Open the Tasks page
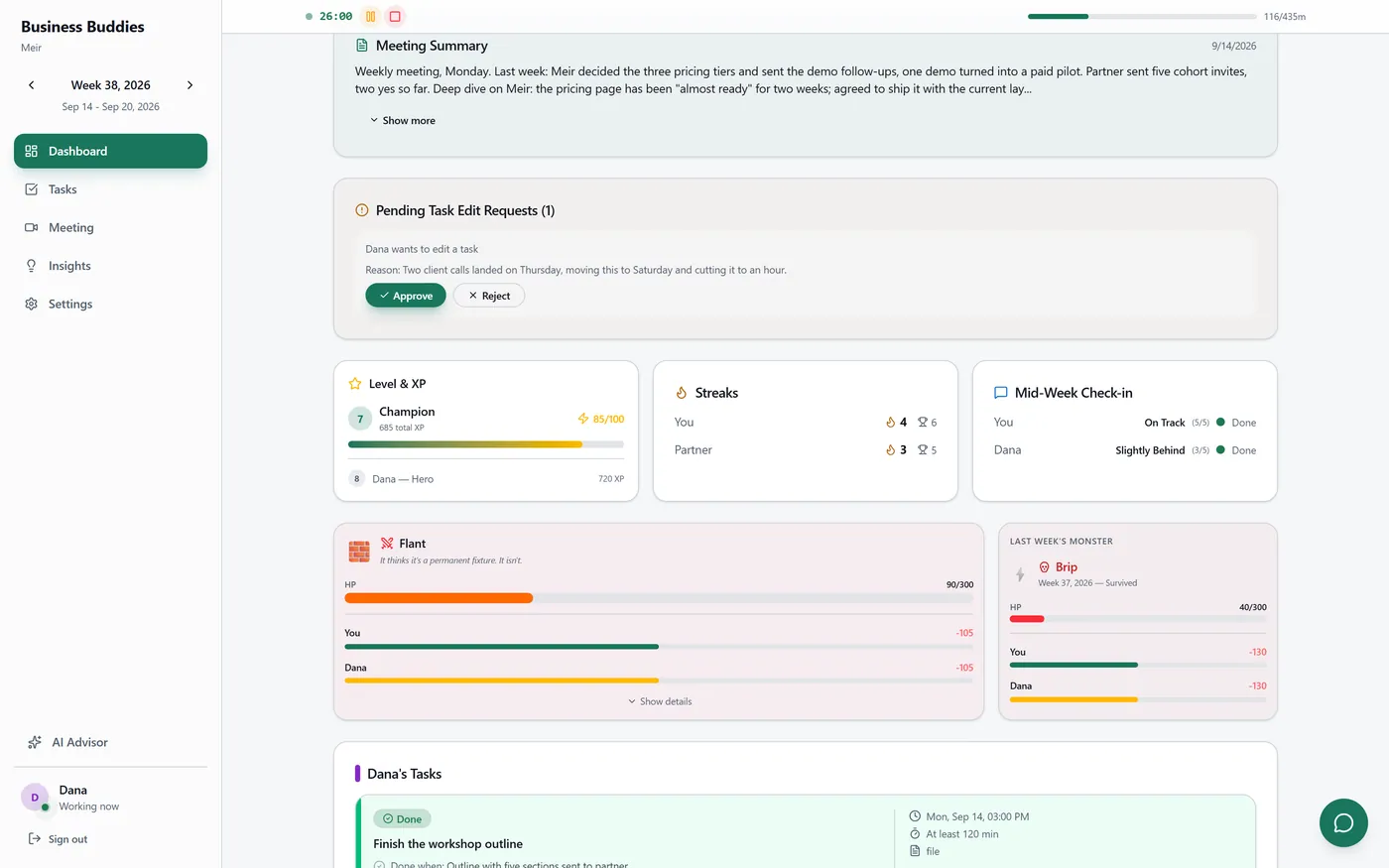The width and height of the screenshot is (1389, 868). 110,189
